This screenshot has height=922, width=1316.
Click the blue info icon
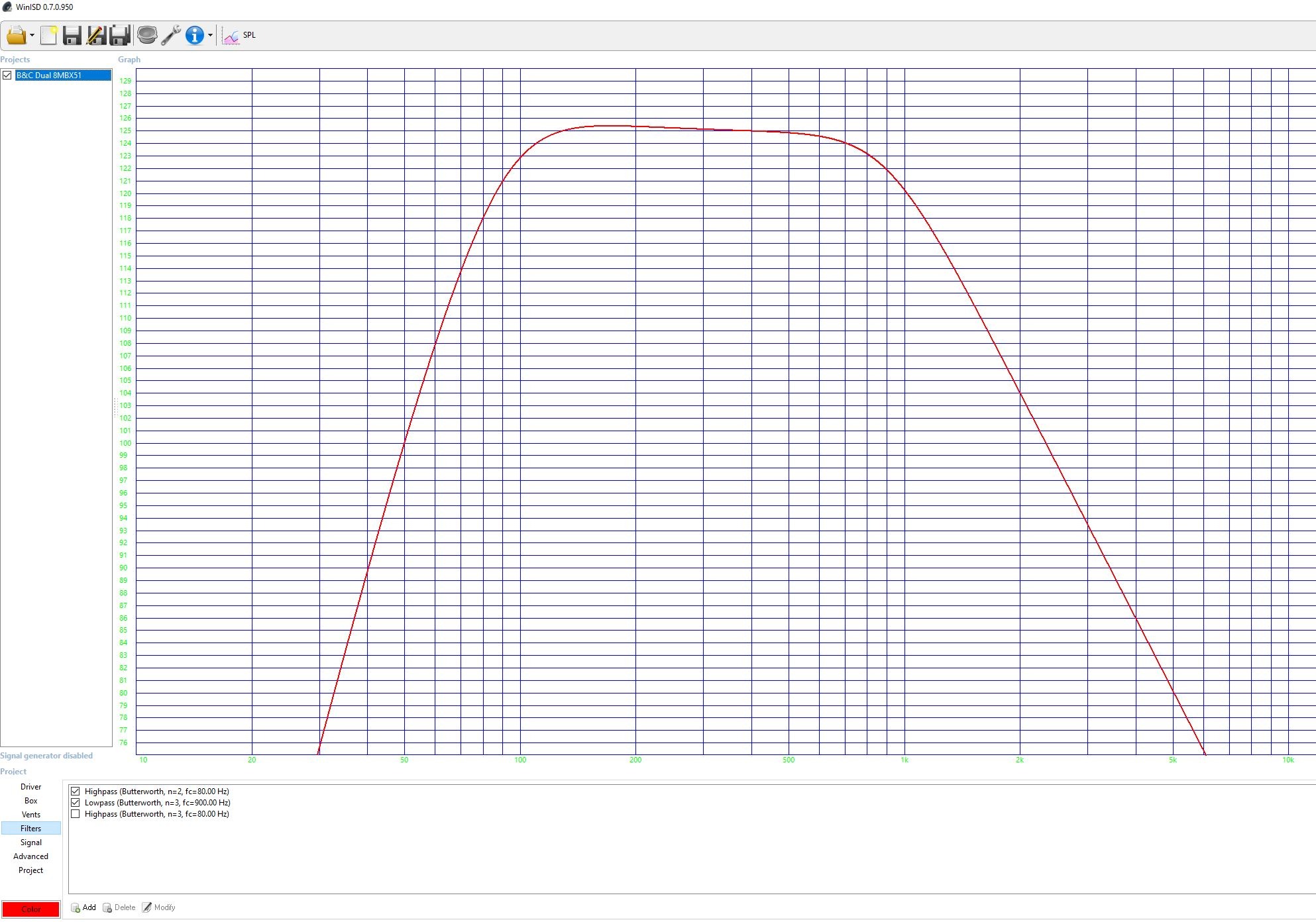click(x=195, y=35)
